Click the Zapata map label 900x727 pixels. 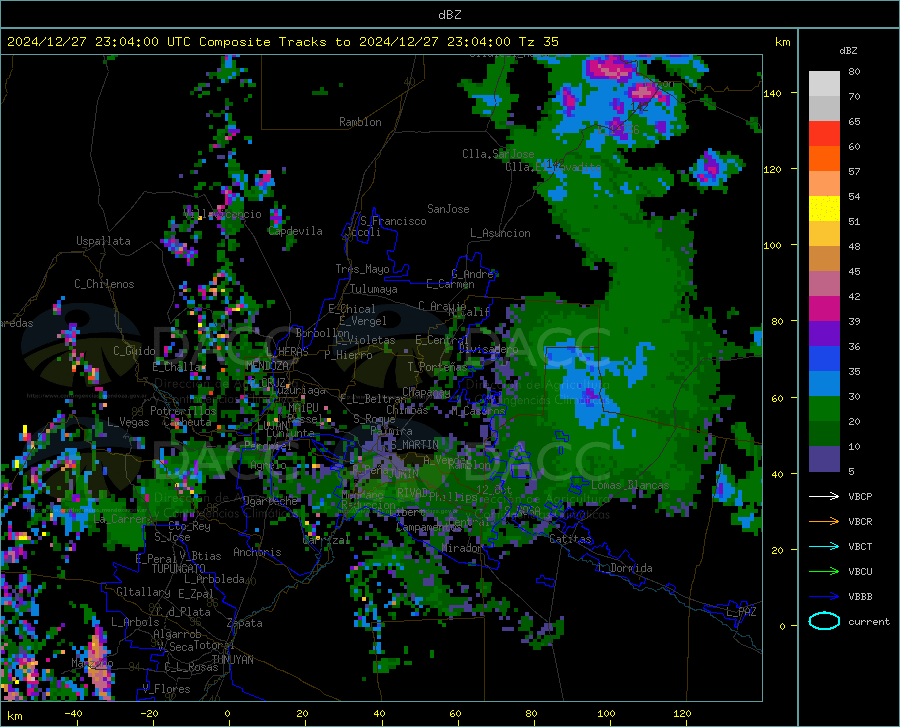[245, 623]
